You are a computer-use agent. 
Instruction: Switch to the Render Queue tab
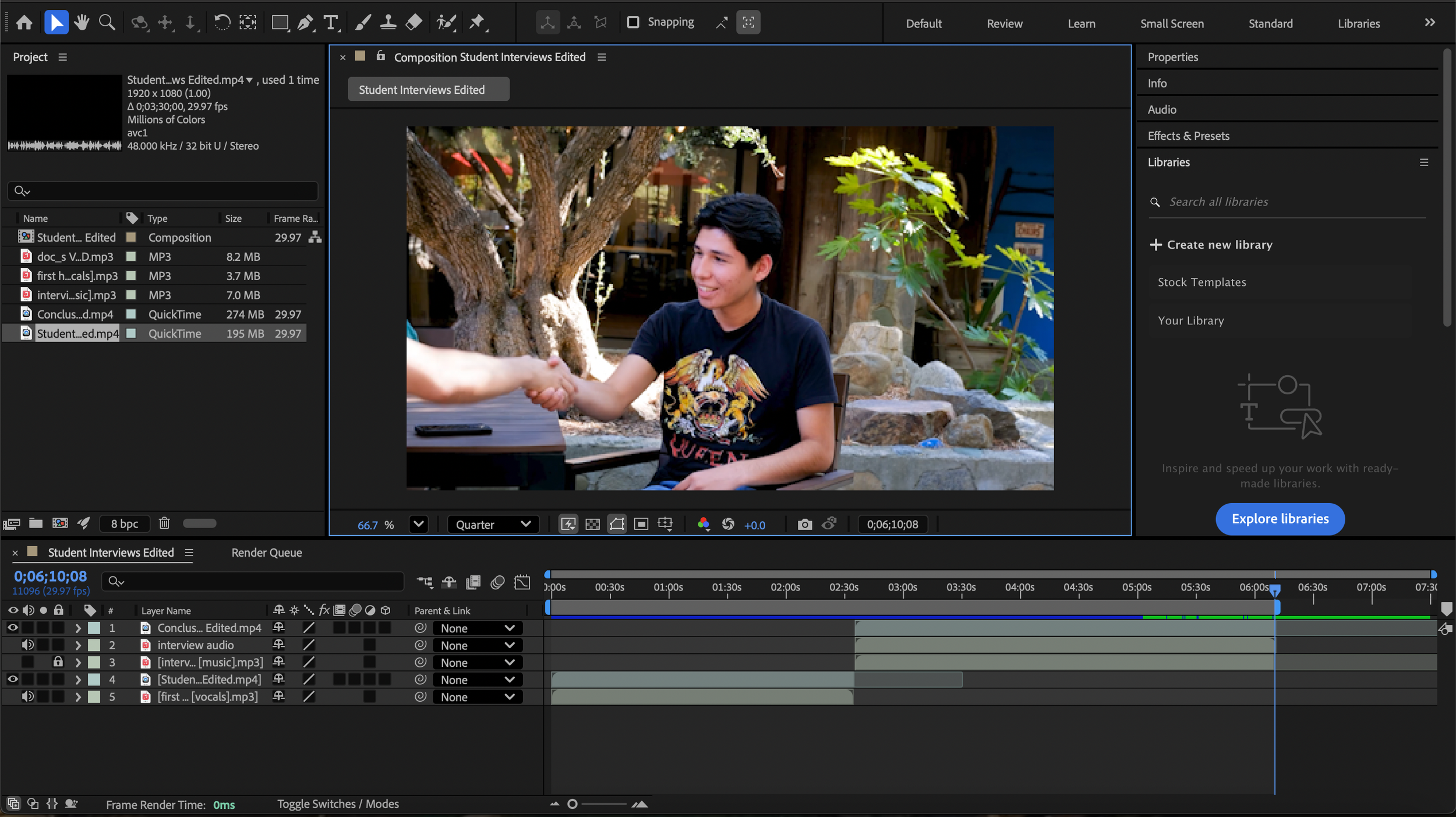[x=266, y=553]
